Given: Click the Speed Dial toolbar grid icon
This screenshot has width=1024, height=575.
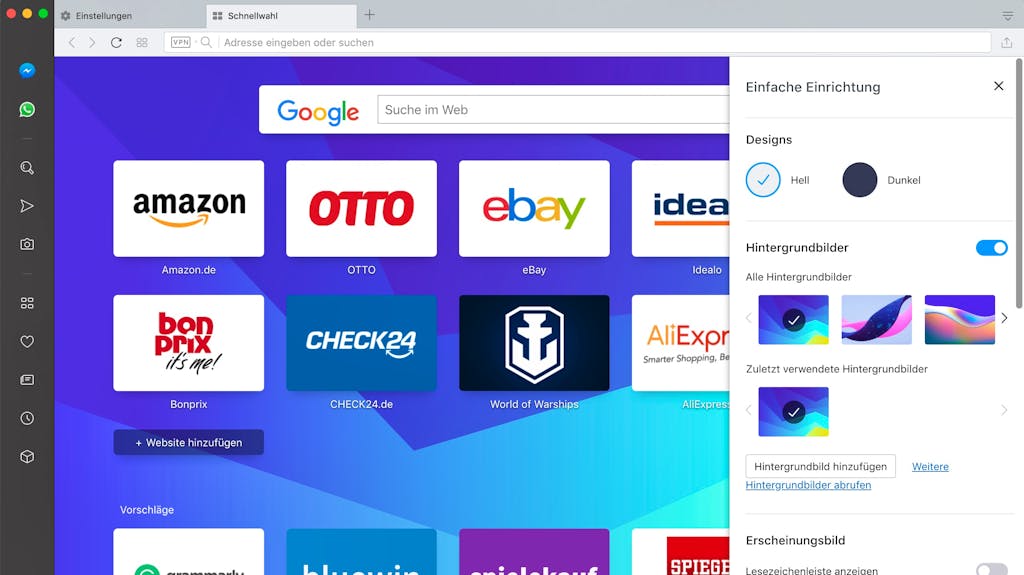Looking at the screenshot, I should 142,42.
